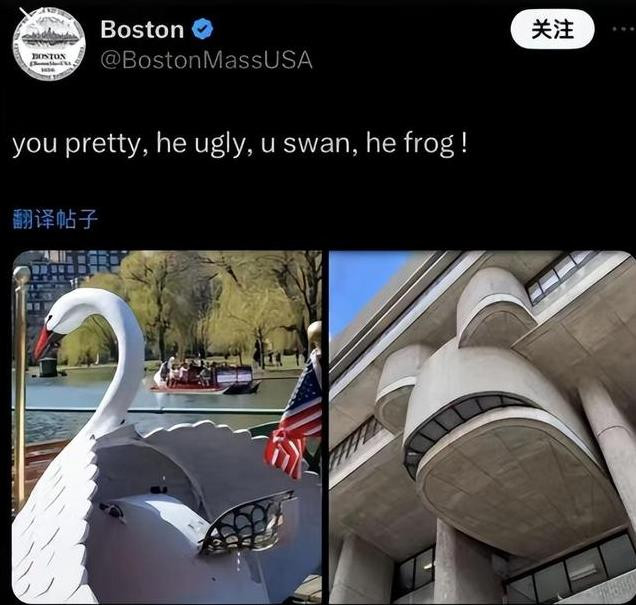Open the Boston city seal profile avatar
Image resolution: width=636 pixels, height=605 pixels.
pyautogui.click(x=49, y=44)
